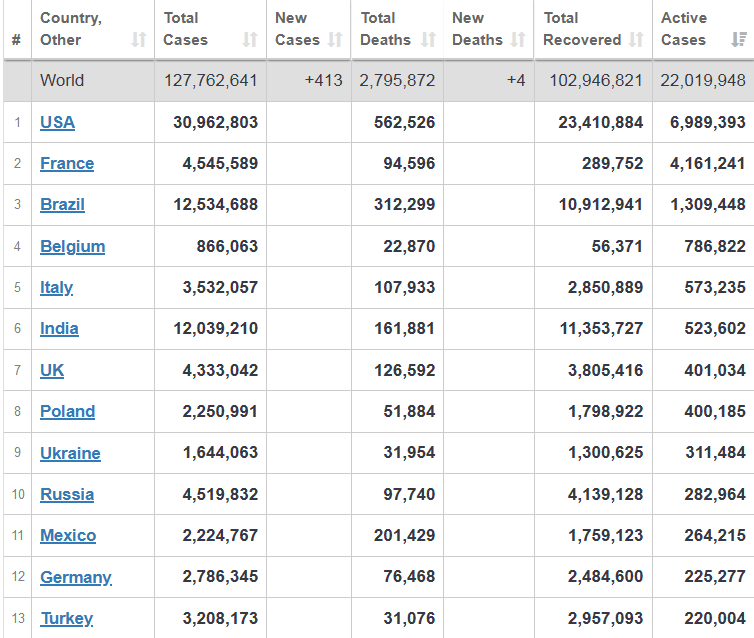
Task: Sort by Total Cases arrows icon
Action: 250,40
